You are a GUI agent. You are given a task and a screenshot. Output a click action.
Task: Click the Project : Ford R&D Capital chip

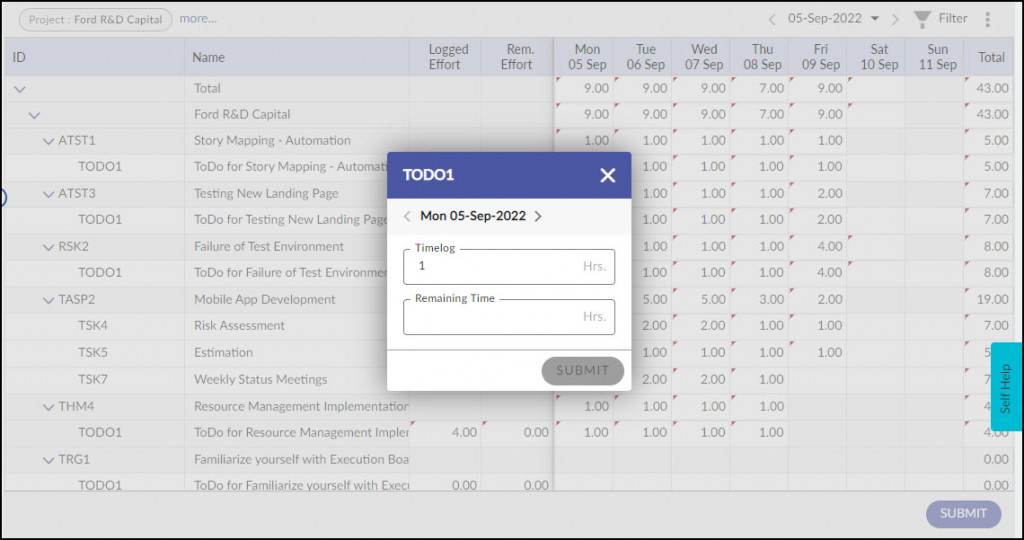click(95, 20)
